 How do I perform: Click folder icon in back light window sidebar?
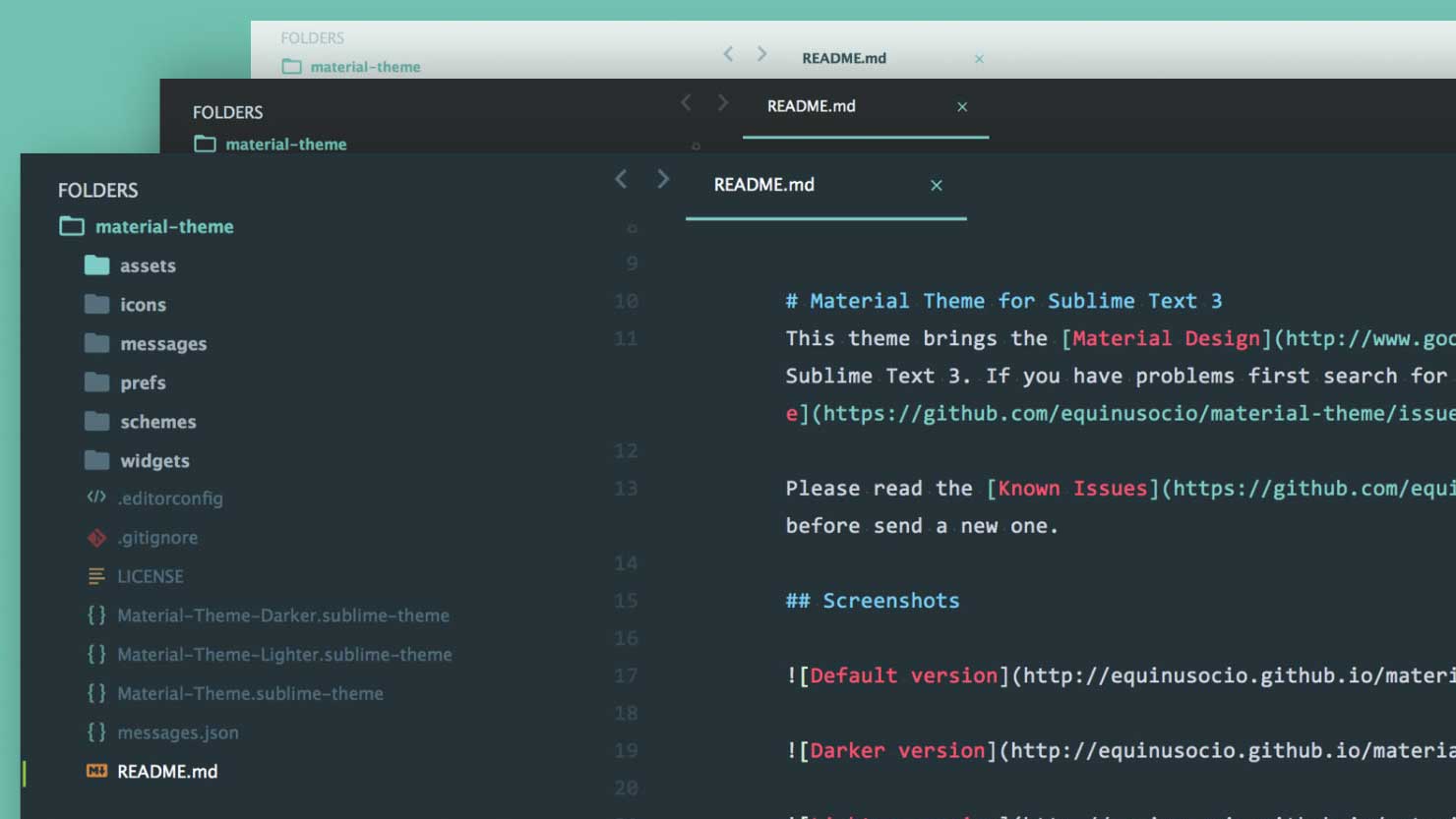tap(291, 67)
